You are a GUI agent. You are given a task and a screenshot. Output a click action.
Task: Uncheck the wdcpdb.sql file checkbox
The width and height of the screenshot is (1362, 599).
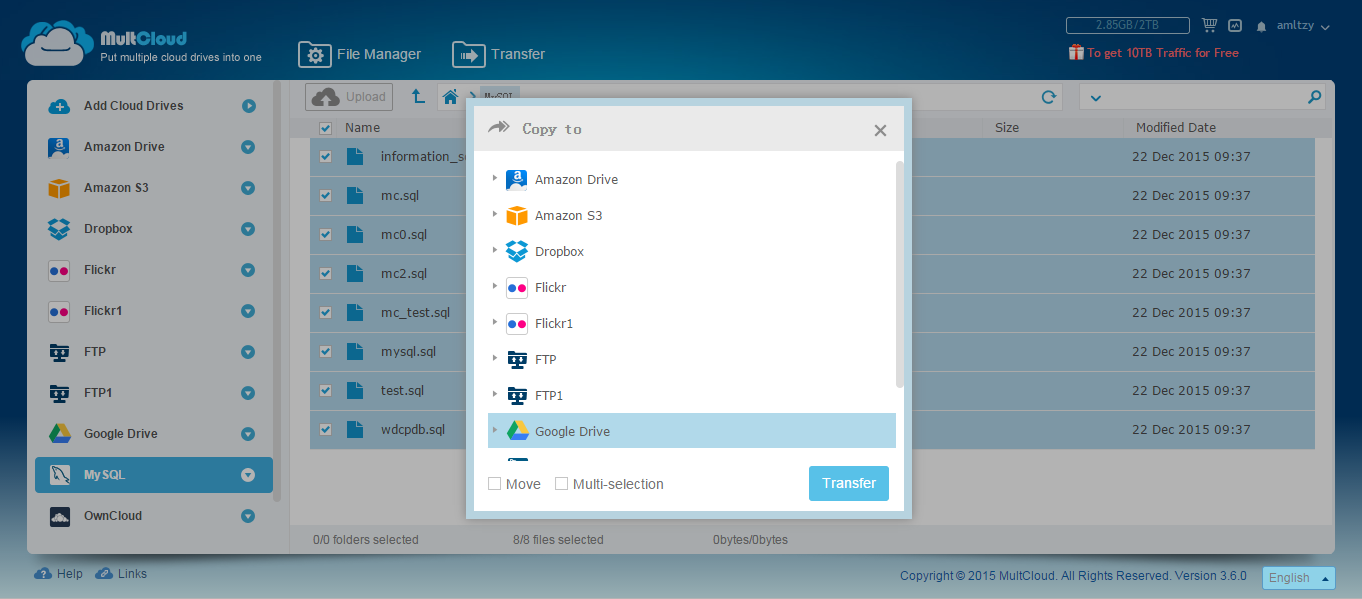(x=325, y=430)
